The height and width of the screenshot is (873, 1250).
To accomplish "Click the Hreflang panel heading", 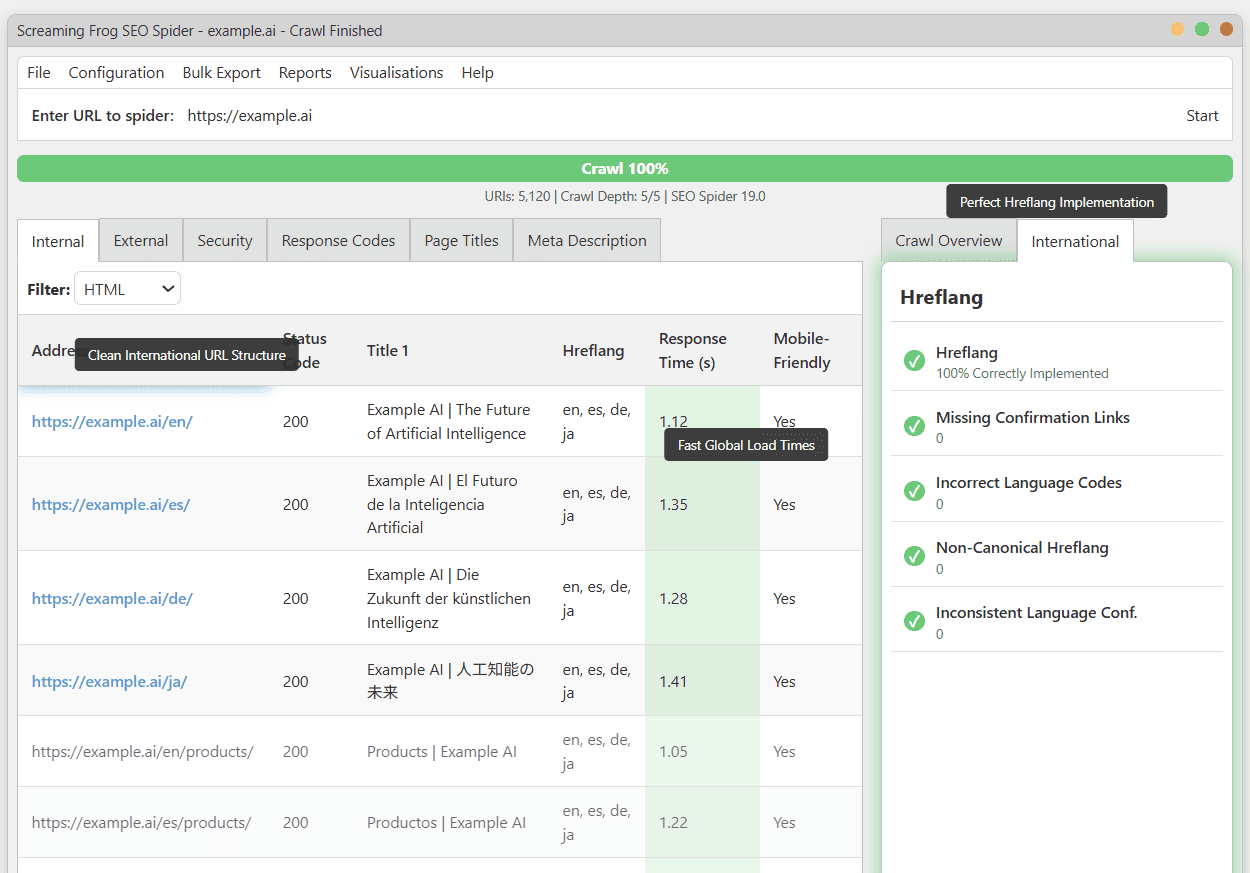I will (941, 297).
